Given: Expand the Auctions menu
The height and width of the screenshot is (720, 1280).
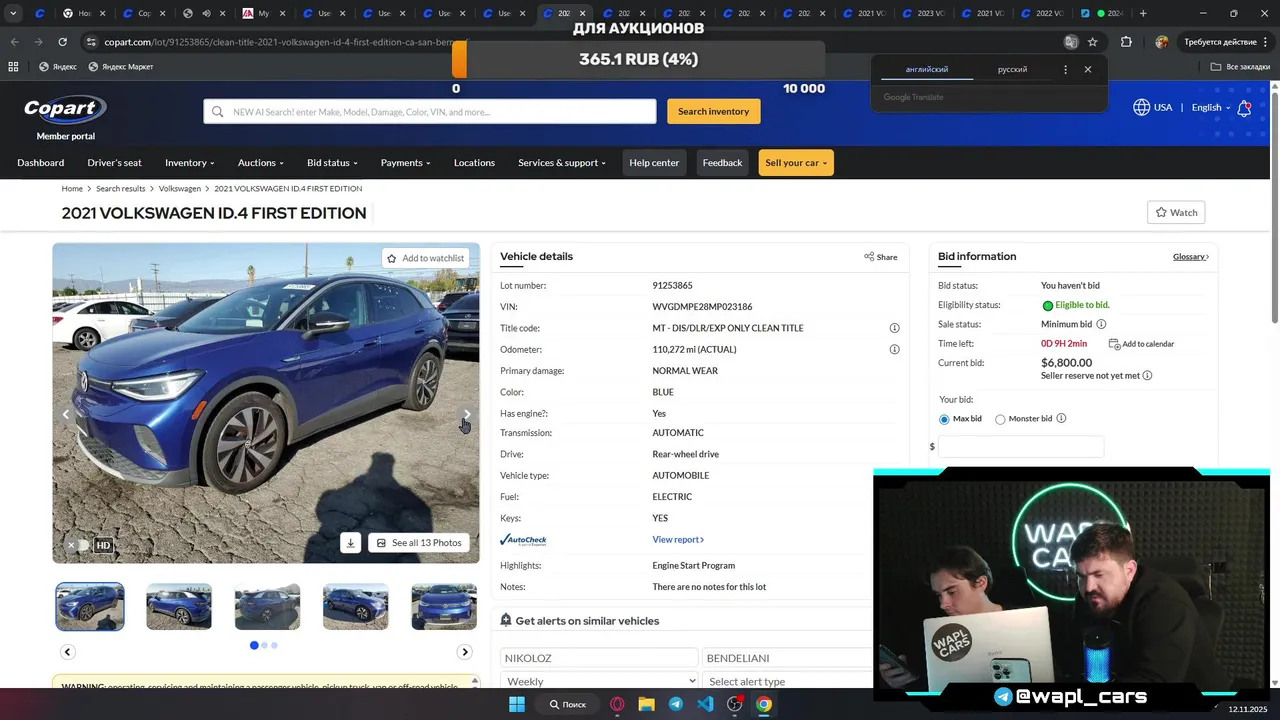Looking at the screenshot, I should [261, 163].
